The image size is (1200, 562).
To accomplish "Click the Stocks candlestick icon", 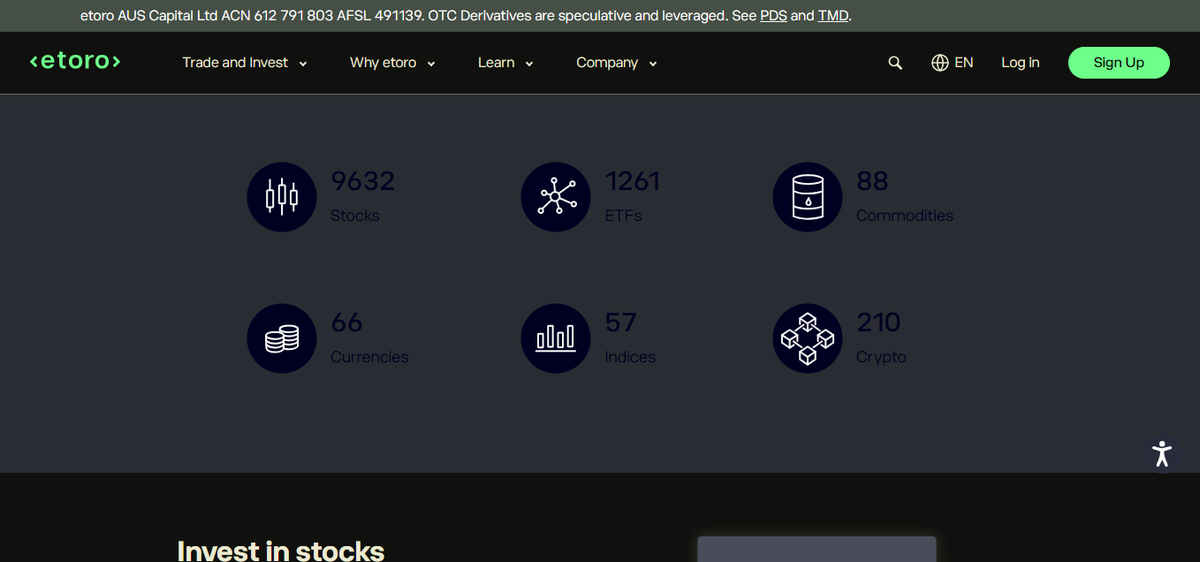I will 282,196.
